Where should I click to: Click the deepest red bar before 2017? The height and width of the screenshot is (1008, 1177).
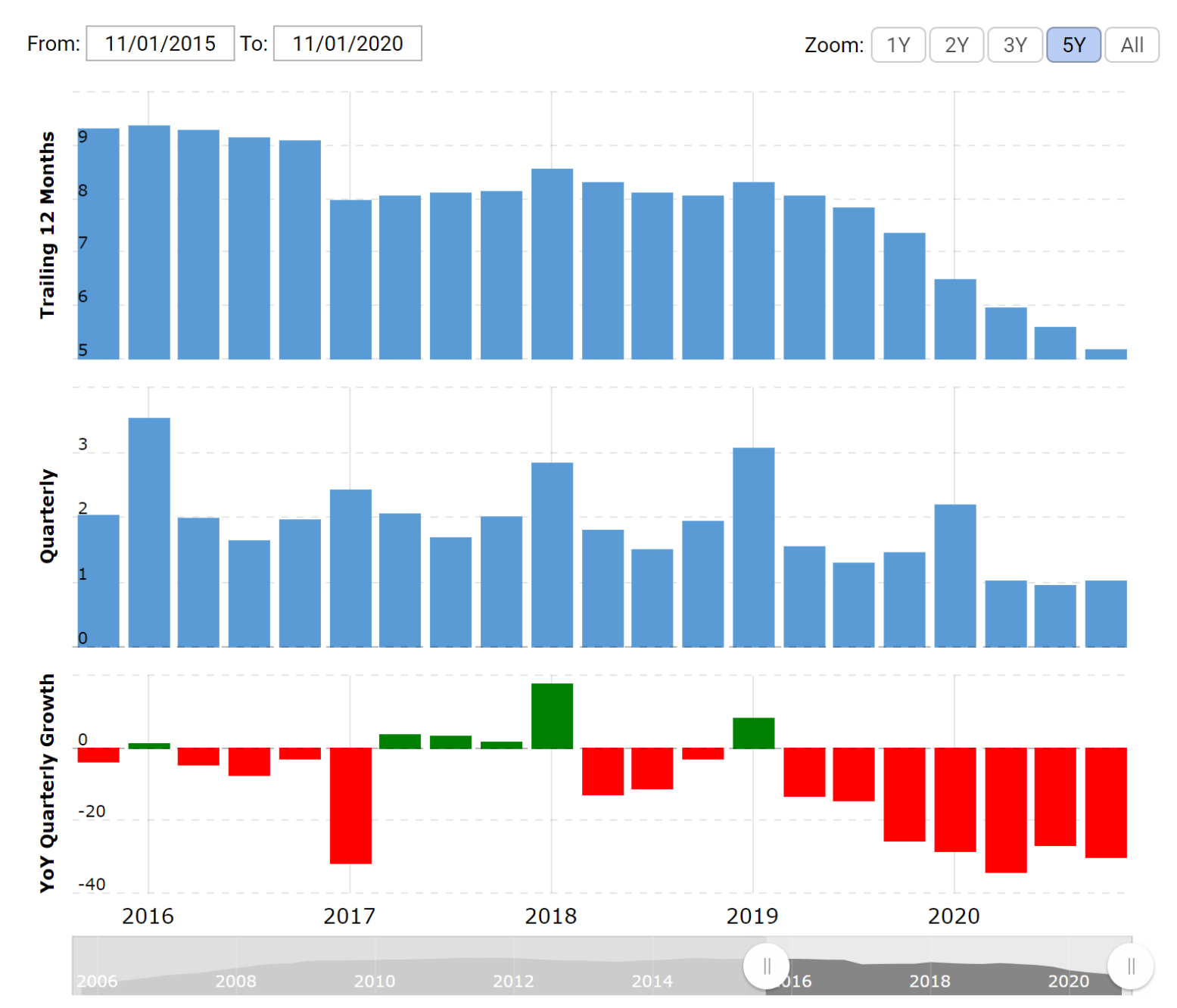350,806
